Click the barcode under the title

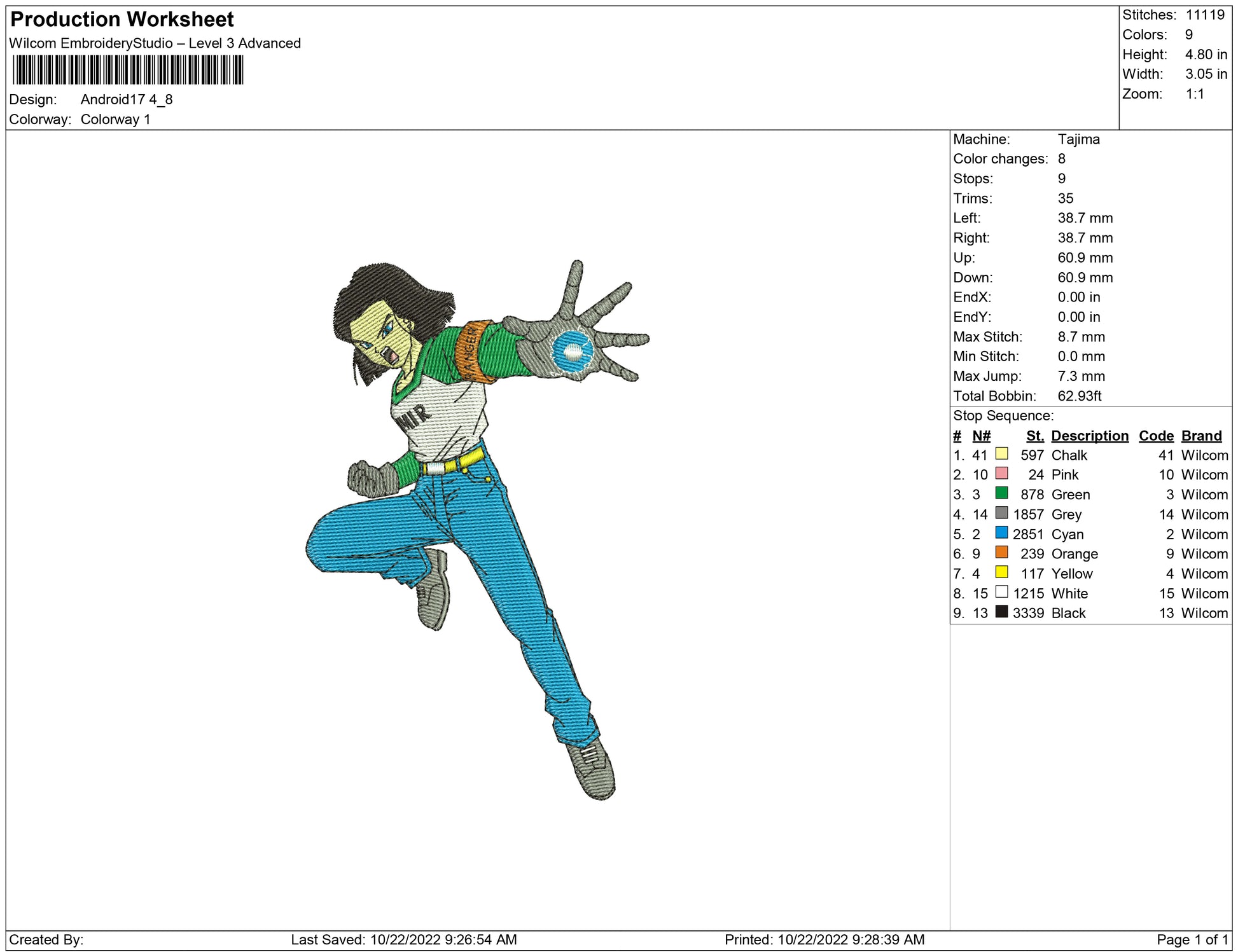coord(127,70)
